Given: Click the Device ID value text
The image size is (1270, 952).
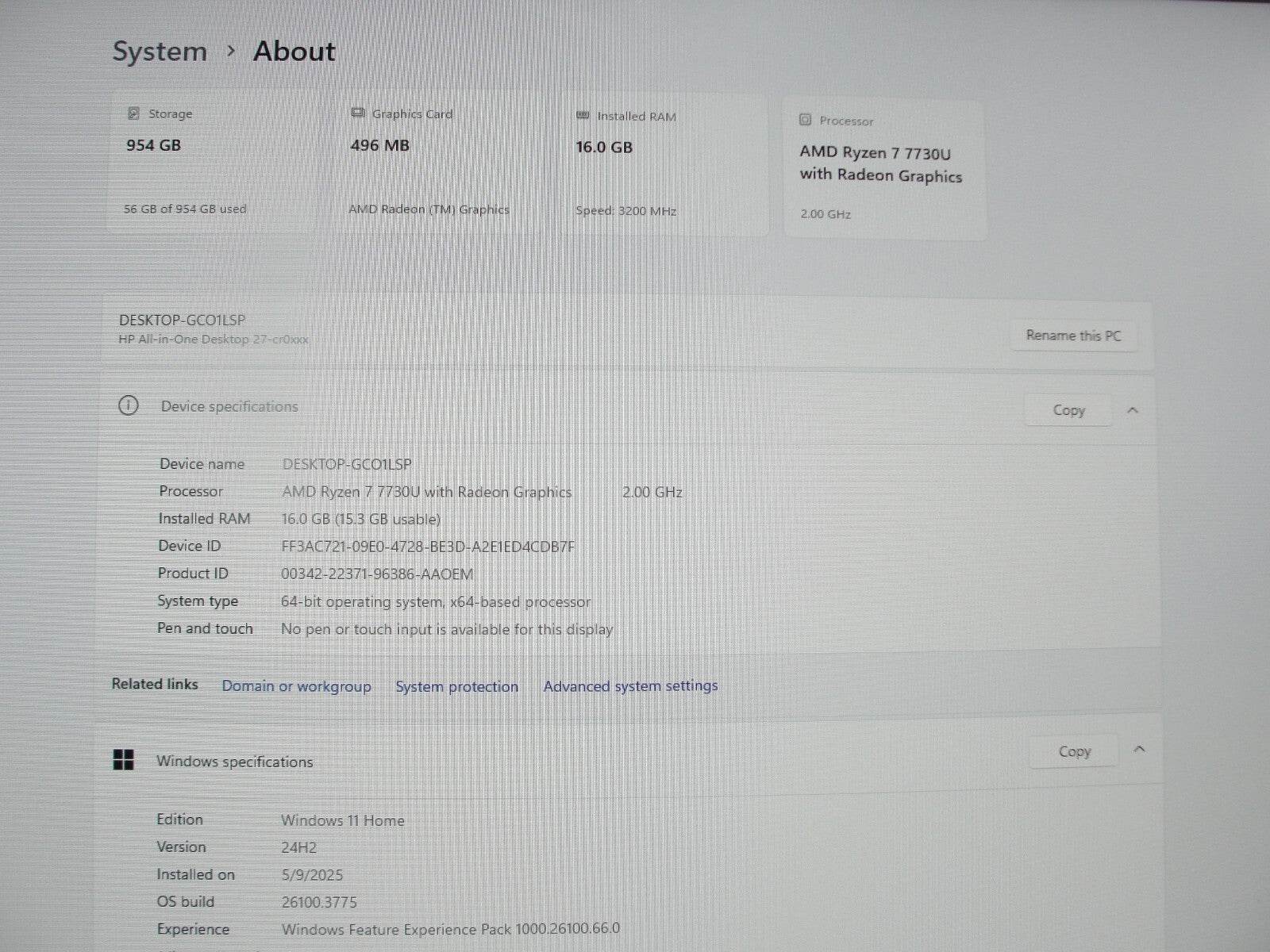Looking at the screenshot, I should pos(428,547).
